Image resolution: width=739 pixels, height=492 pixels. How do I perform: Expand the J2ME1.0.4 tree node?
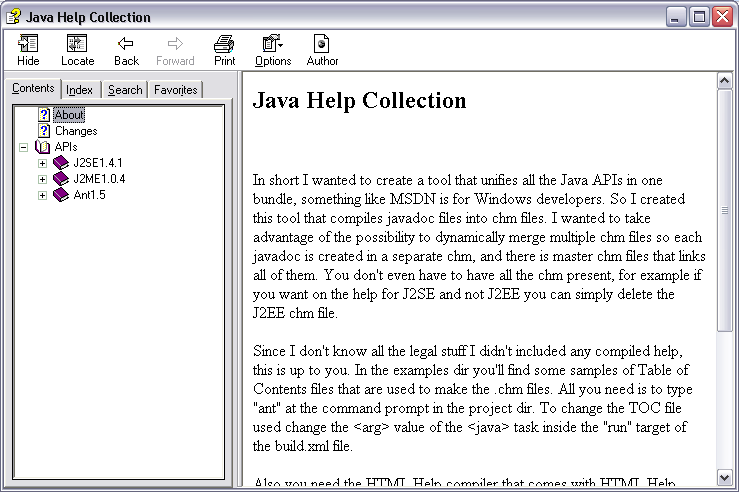(x=42, y=179)
